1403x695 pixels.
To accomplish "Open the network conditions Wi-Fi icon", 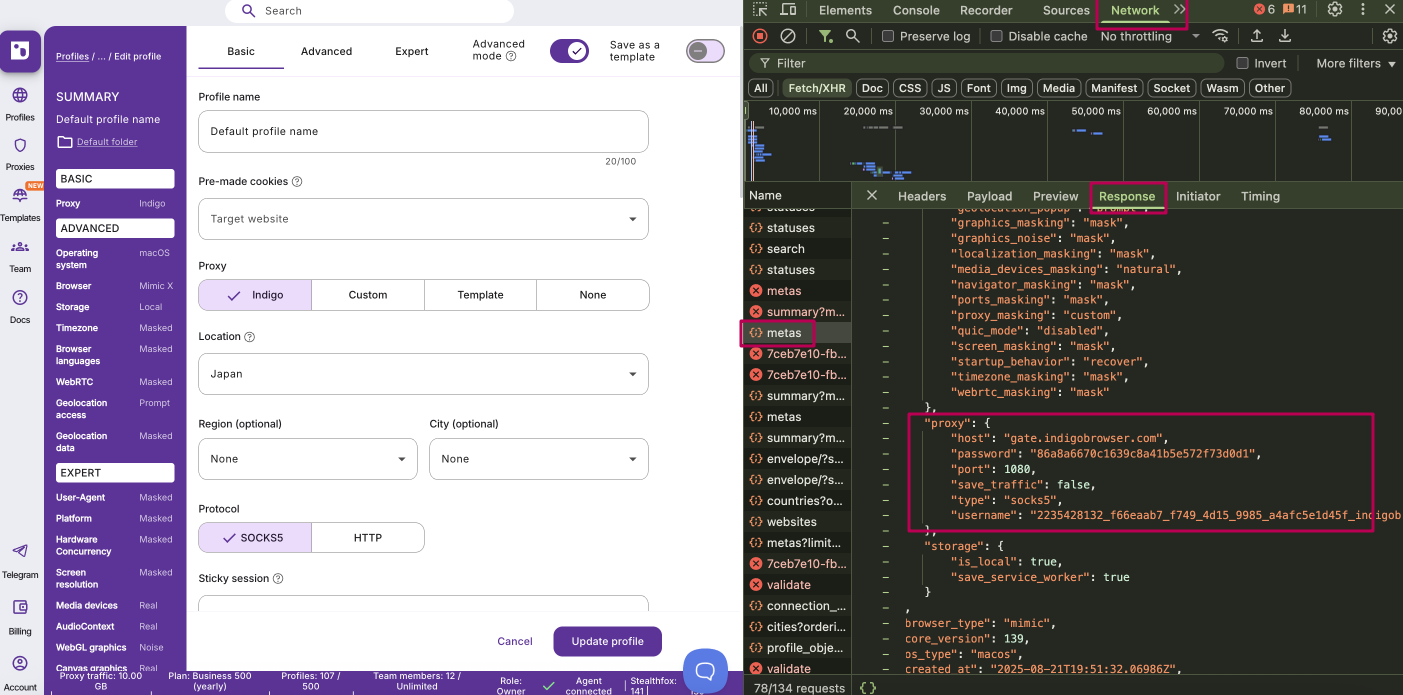I will [1220, 36].
